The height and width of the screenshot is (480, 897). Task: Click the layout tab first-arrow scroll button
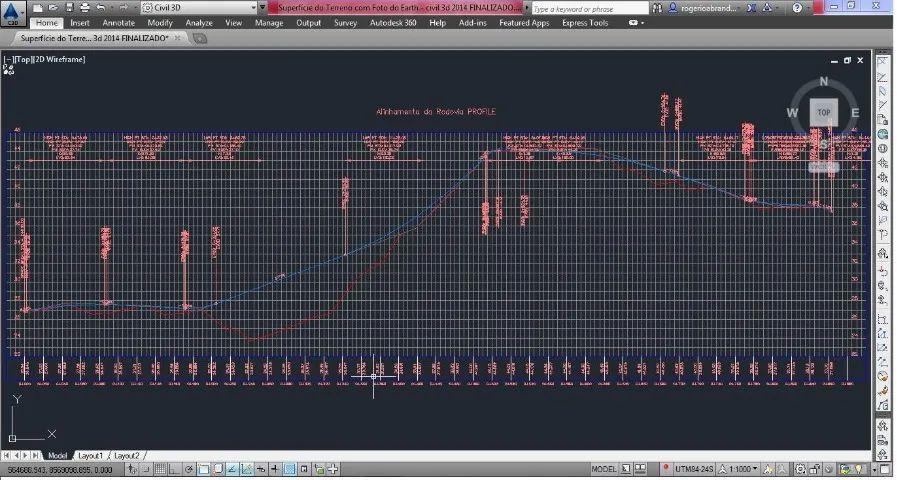coord(6,455)
